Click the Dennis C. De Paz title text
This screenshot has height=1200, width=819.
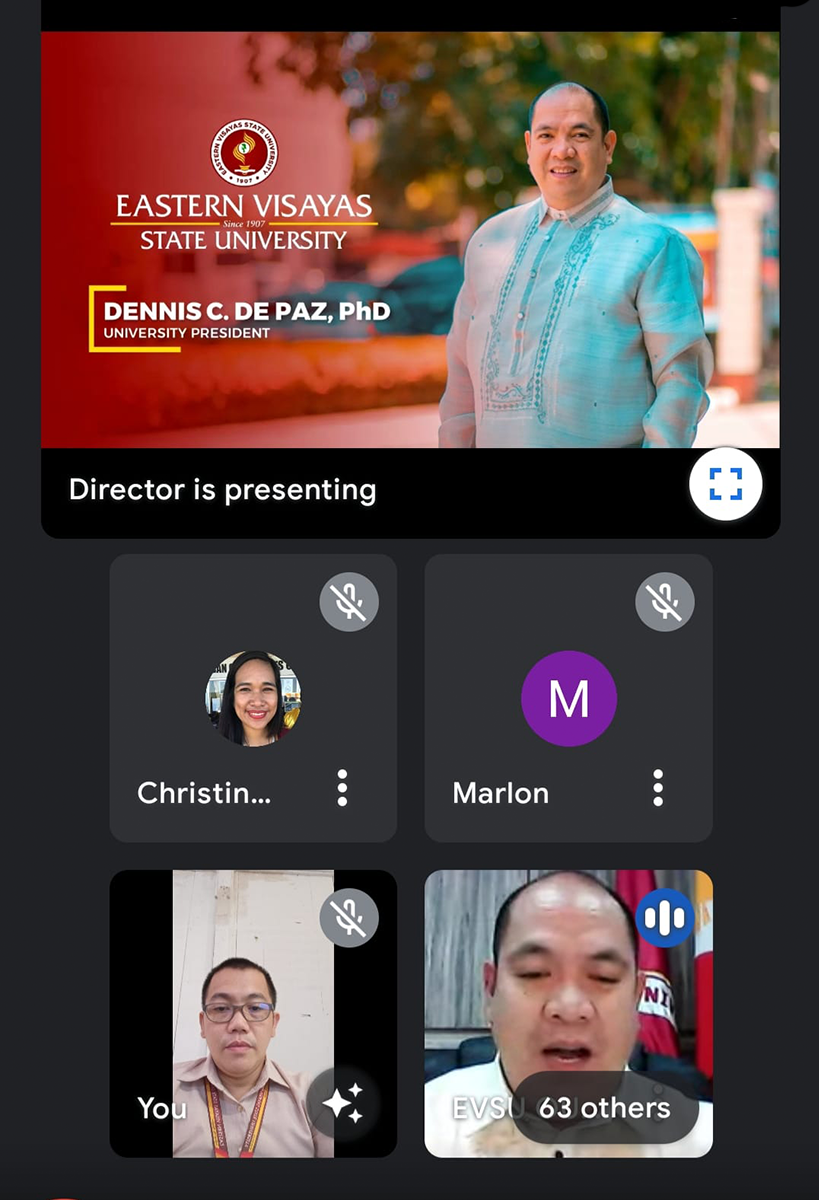(246, 312)
